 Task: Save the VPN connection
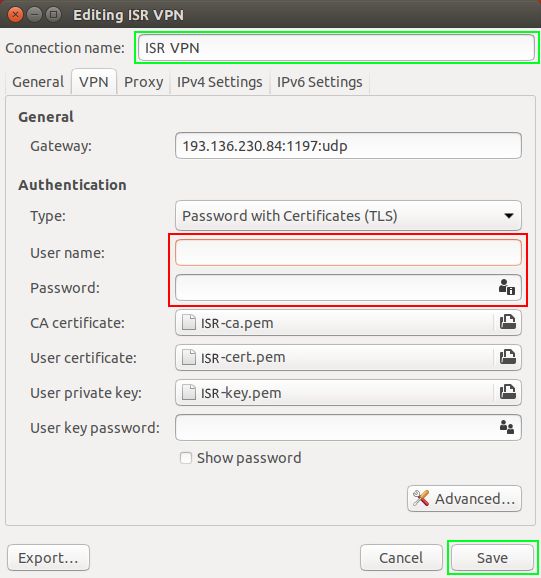[x=492, y=557]
